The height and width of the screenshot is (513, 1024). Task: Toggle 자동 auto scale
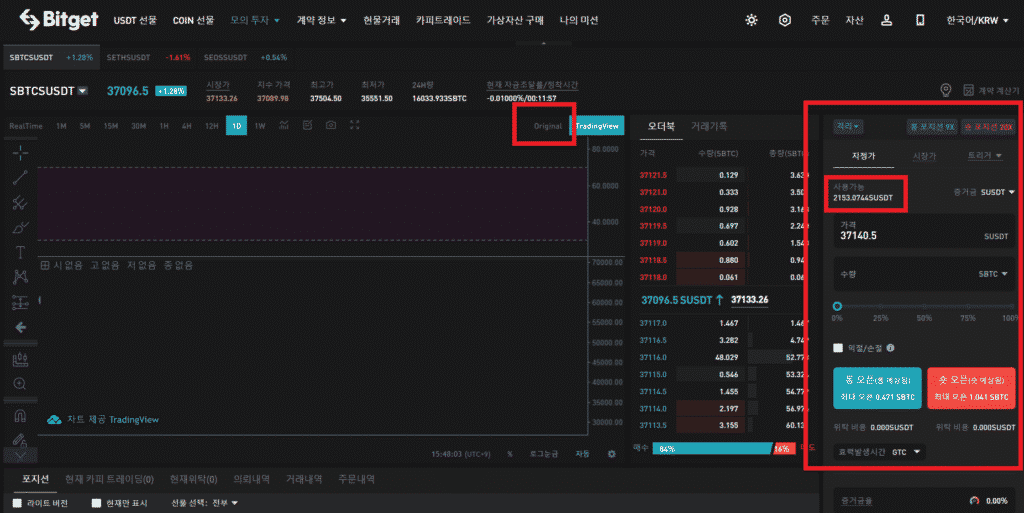coord(582,454)
